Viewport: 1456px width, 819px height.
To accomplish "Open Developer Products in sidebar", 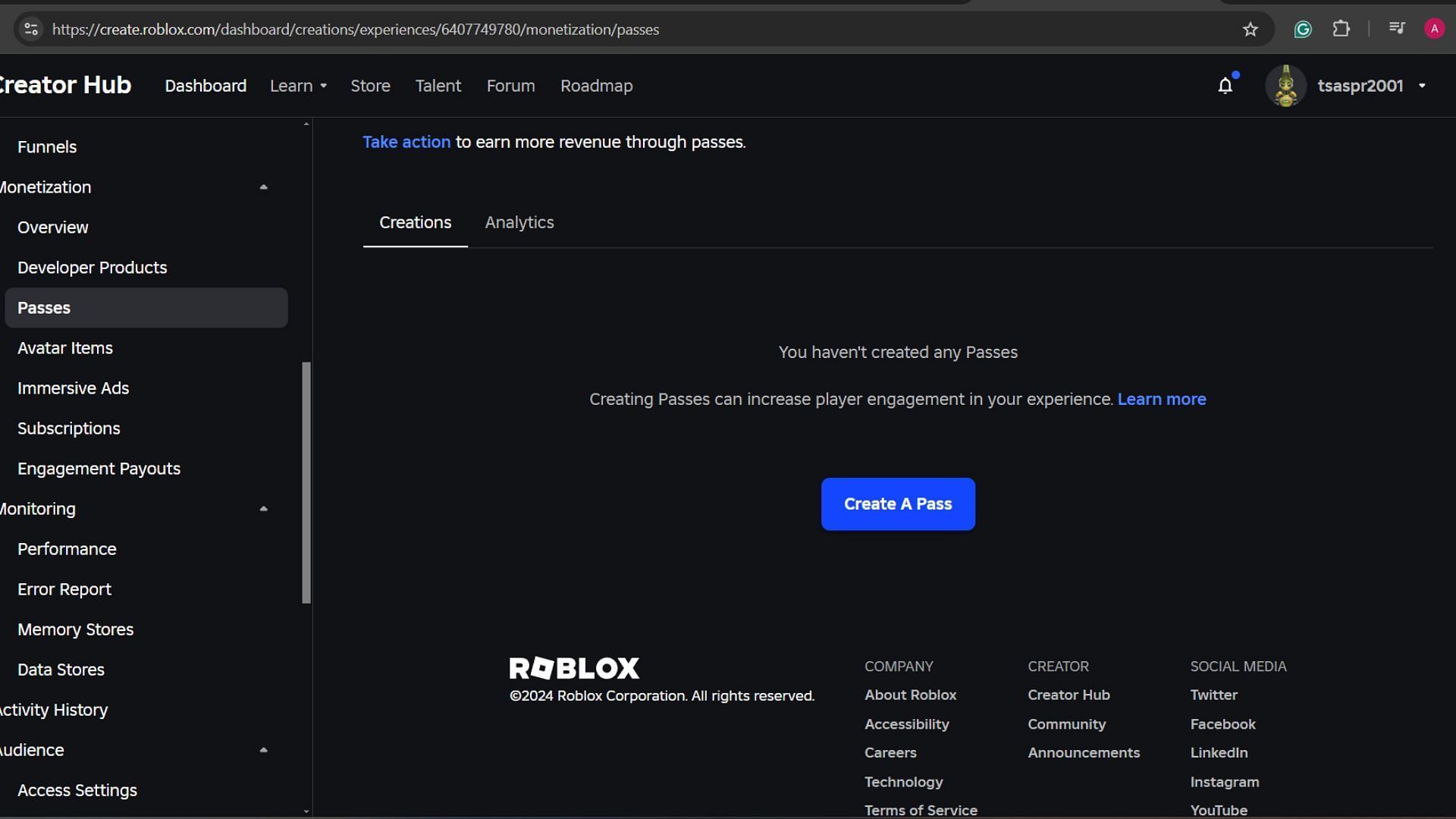I will click(x=92, y=268).
